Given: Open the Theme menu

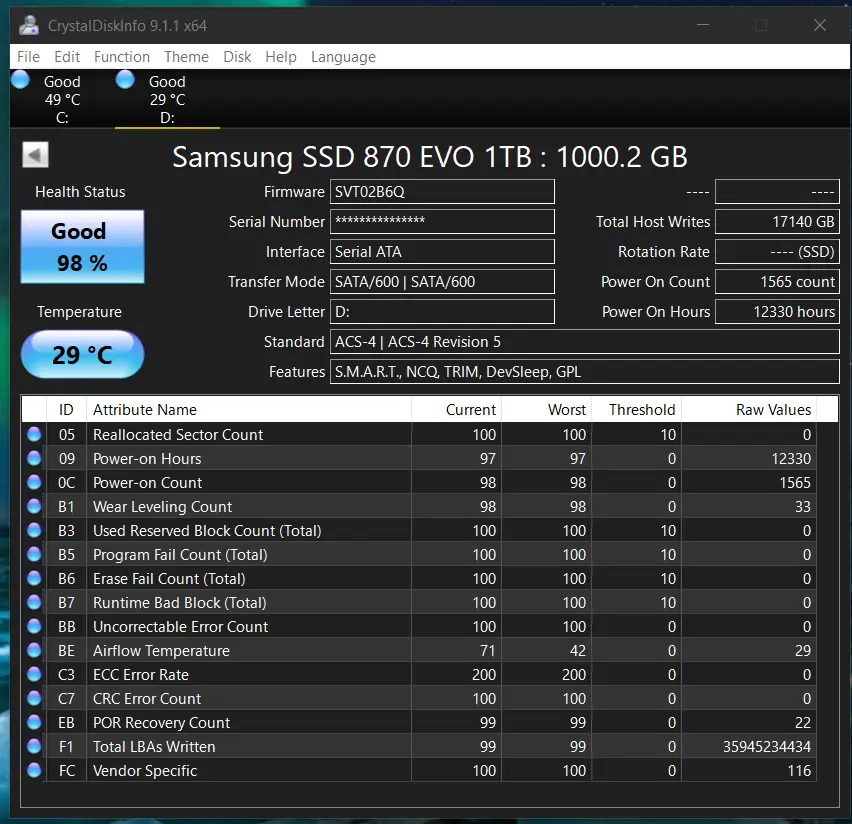Looking at the screenshot, I should pos(186,57).
